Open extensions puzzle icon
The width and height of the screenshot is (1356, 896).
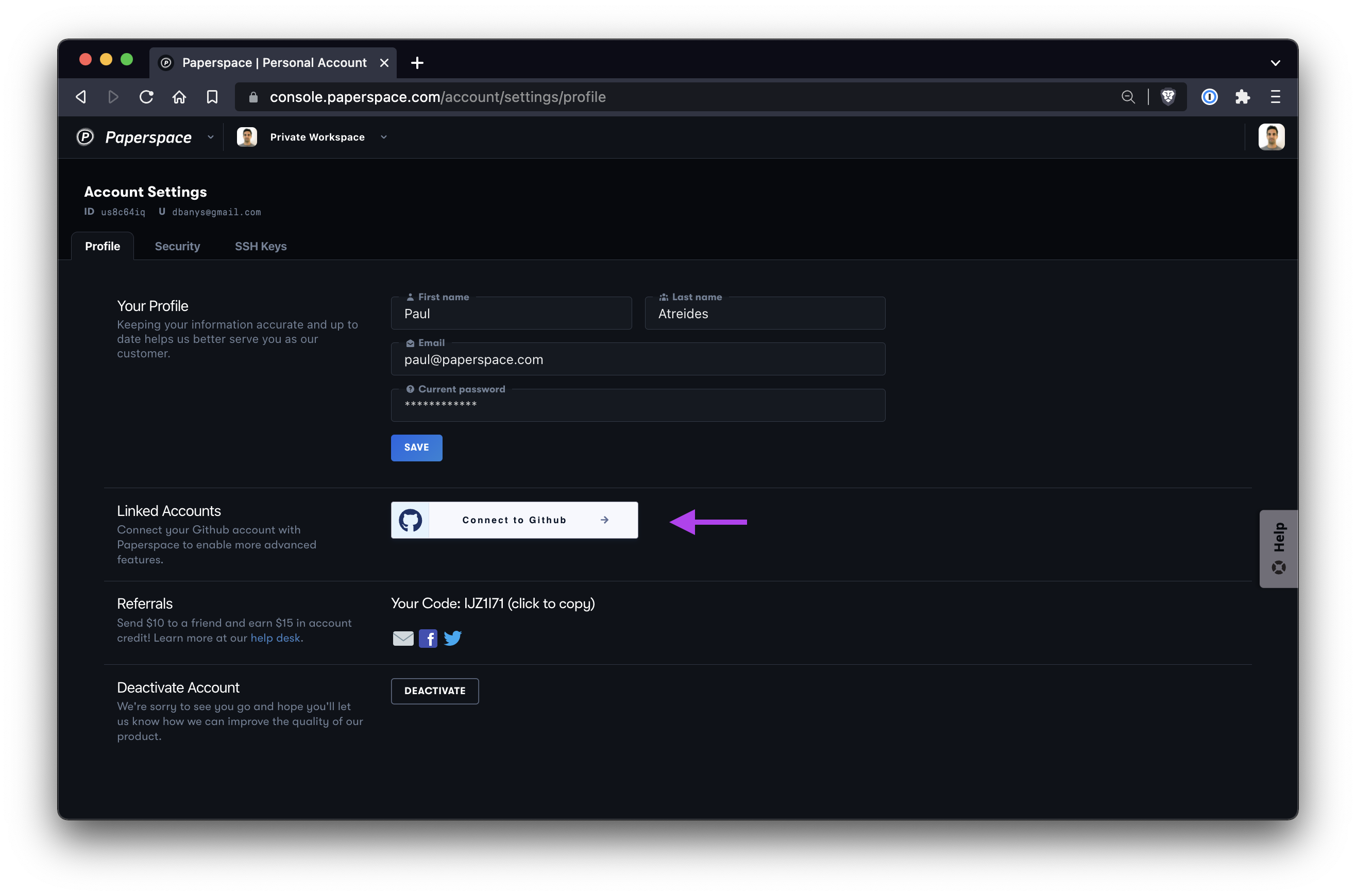pos(1242,97)
